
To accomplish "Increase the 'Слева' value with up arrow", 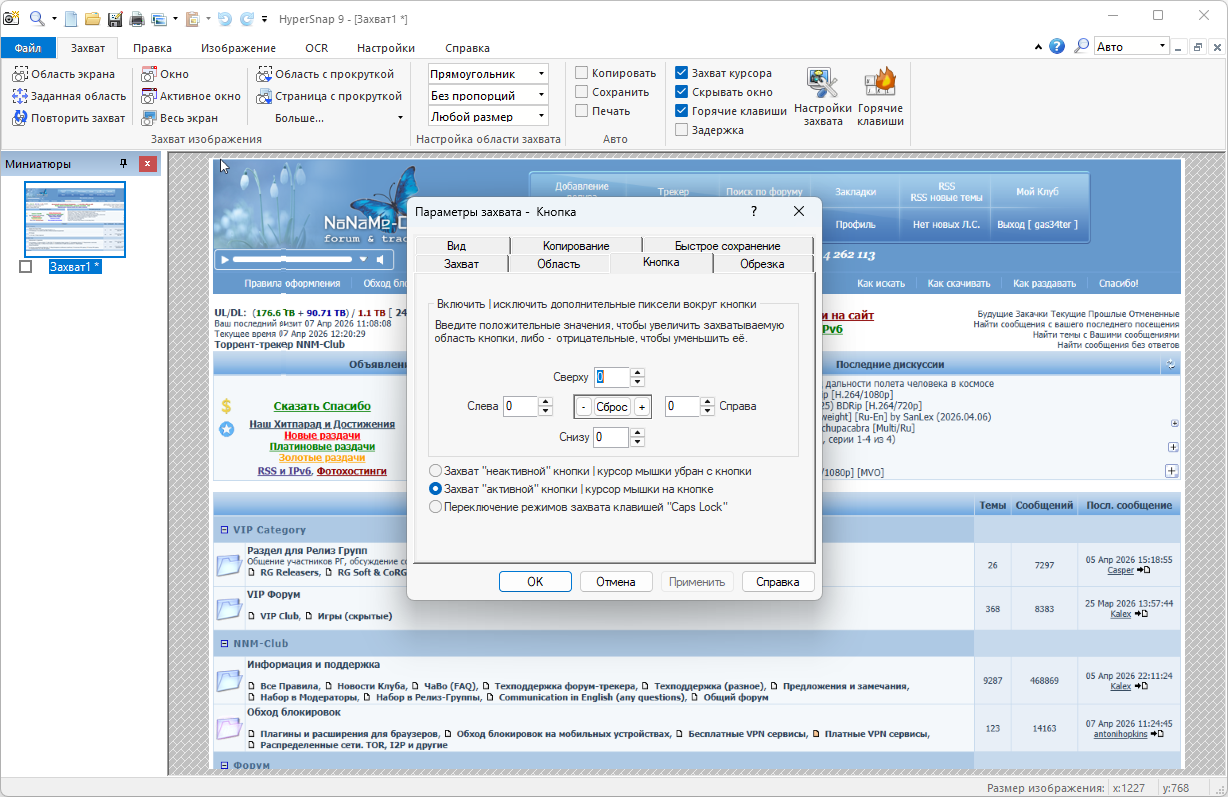I will coord(545,402).
